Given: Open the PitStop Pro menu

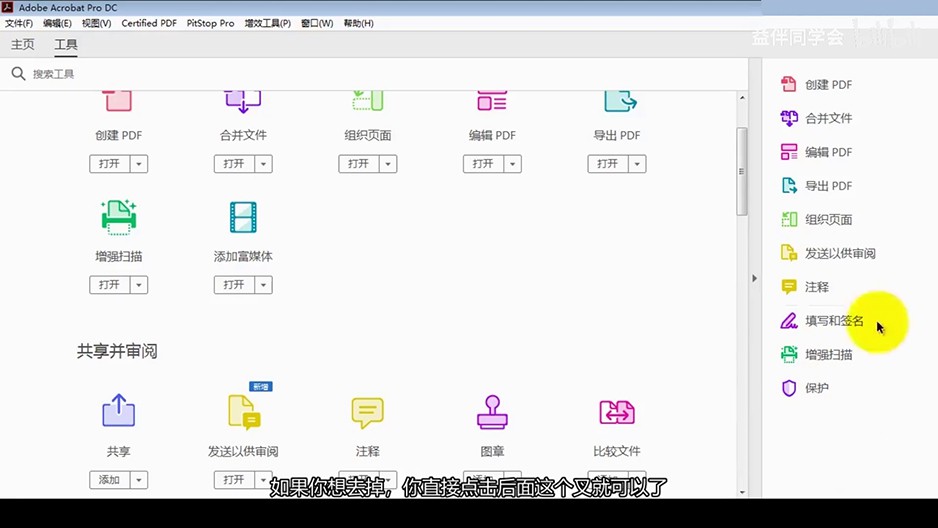Looking at the screenshot, I should (211, 23).
